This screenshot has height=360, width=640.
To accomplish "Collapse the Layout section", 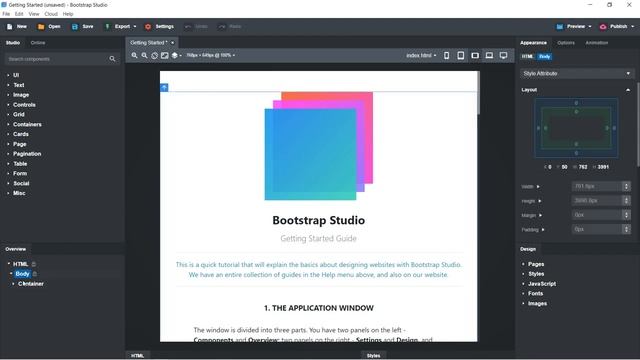I will [x=628, y=90].
